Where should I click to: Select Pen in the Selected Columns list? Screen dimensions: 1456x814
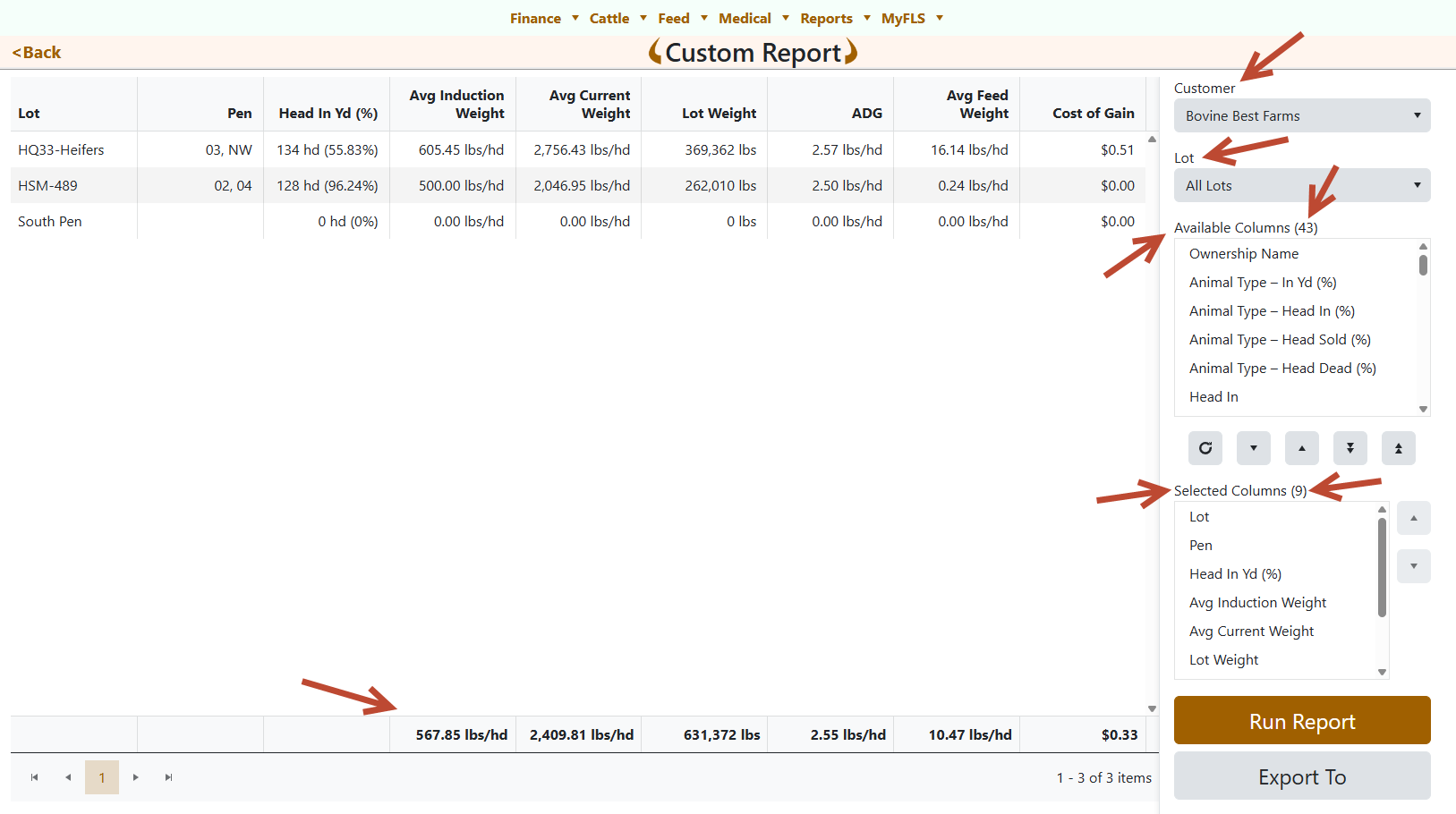click(1201, 545)
